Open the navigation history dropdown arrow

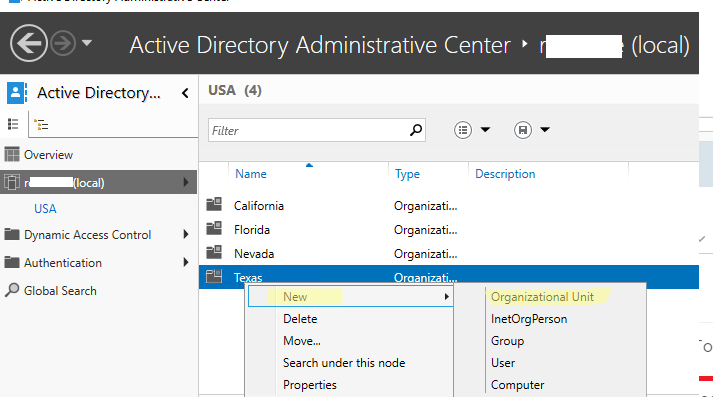pos(87,43)
